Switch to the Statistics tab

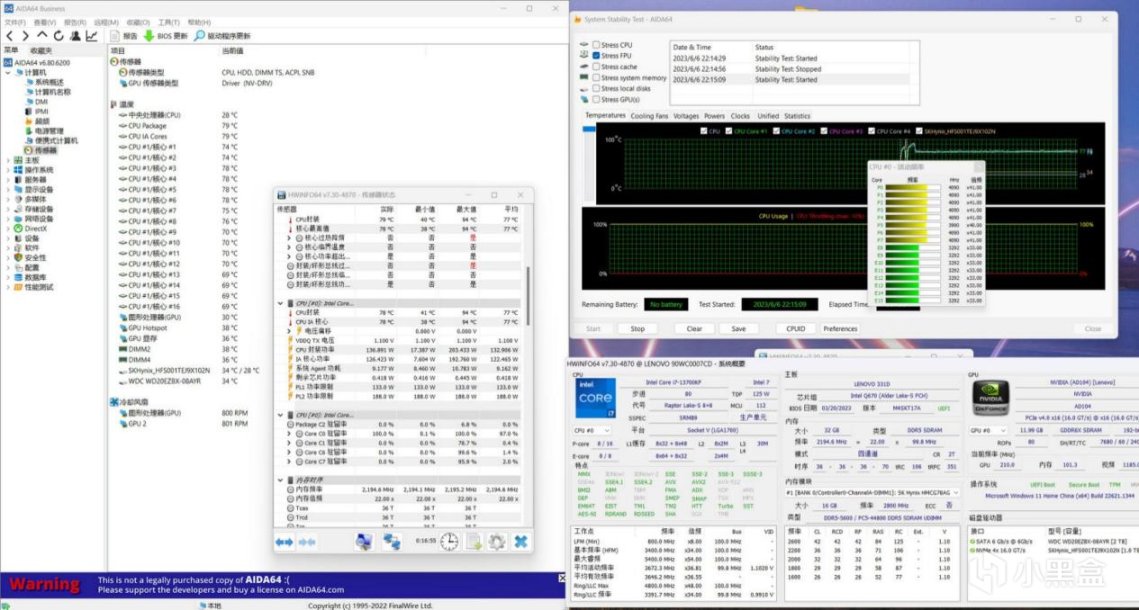point(797,116)
